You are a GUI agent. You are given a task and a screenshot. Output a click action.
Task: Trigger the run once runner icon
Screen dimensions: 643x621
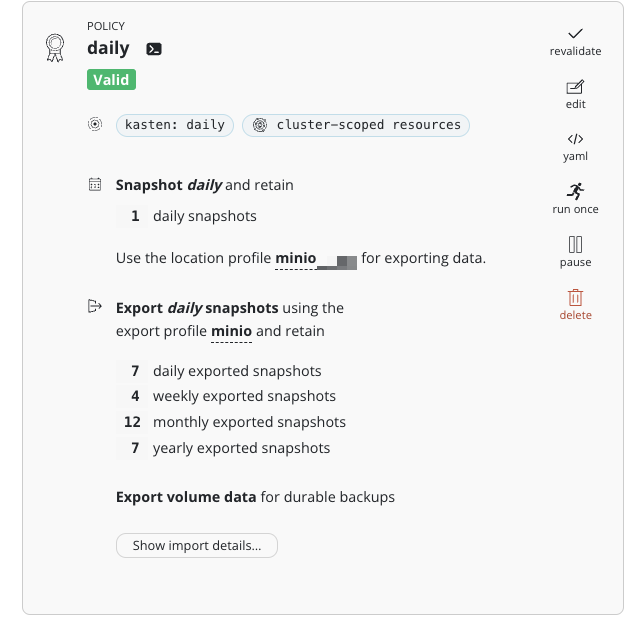pos(575,191)
